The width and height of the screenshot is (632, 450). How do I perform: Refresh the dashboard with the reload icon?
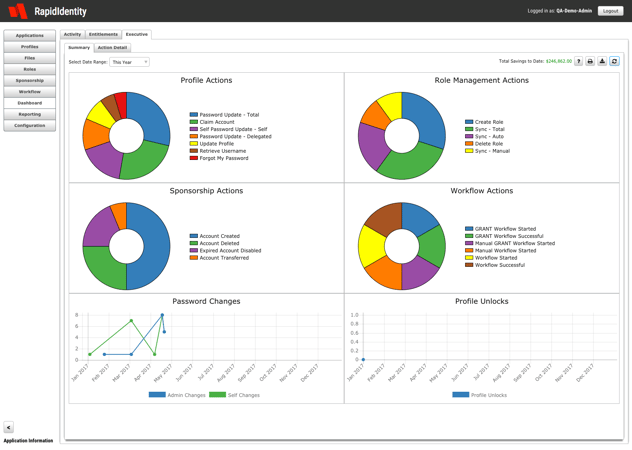[614, 61]
